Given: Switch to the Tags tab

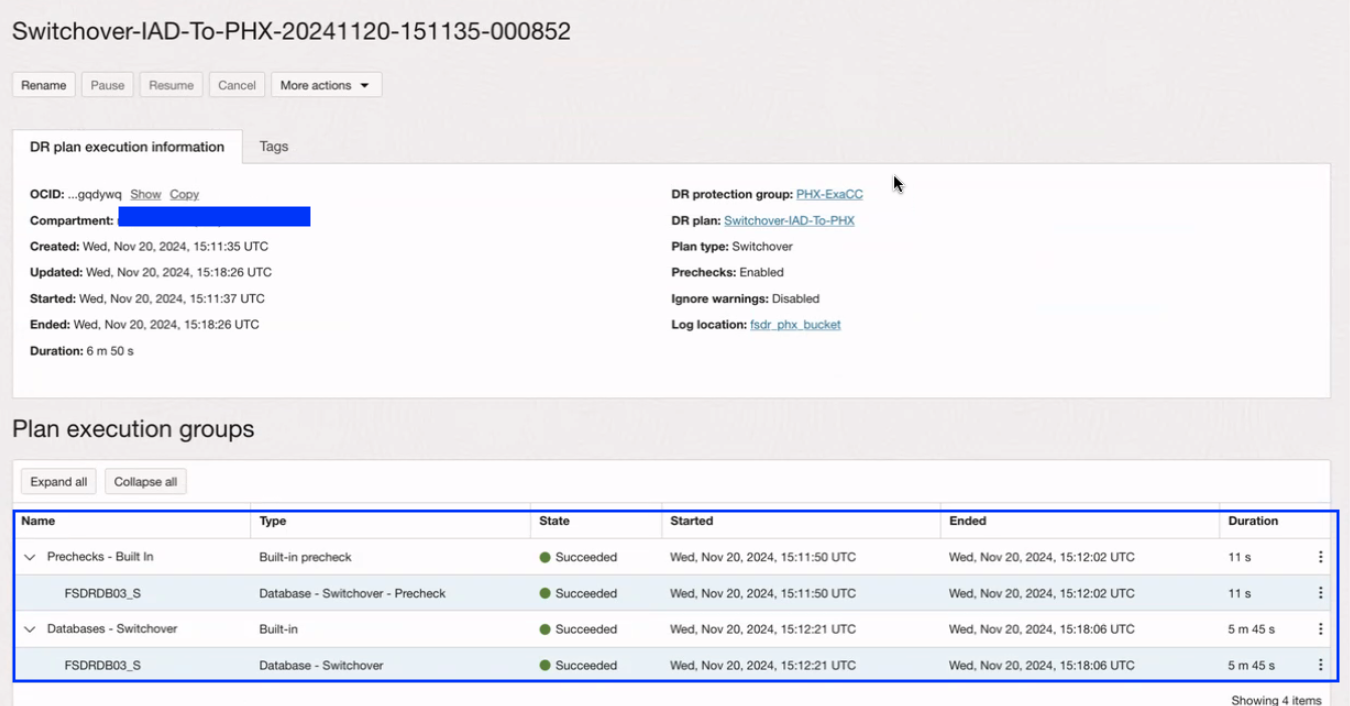Looking at the screenshot, I should [x=274, y=146].
